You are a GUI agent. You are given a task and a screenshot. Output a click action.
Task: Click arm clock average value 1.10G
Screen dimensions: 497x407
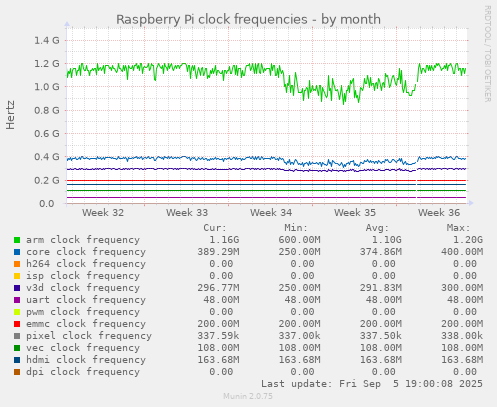387,240
